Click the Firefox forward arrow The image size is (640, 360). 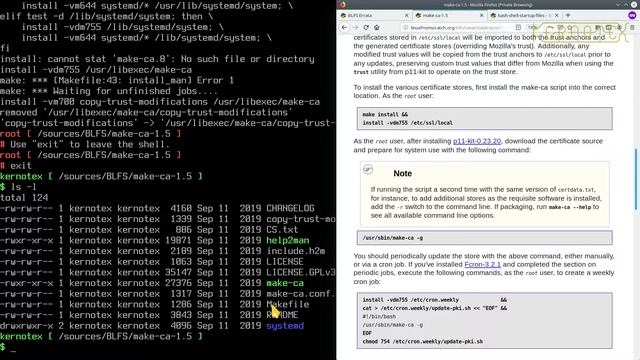(355, 27)
